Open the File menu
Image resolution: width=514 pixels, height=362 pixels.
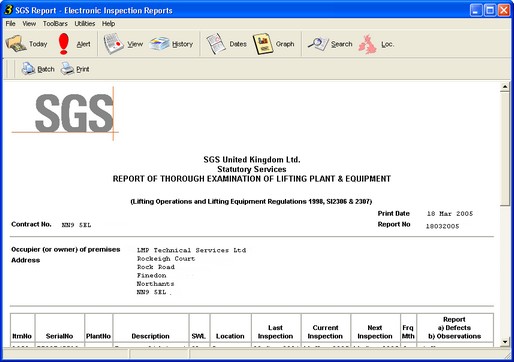(x=10, y=24)
